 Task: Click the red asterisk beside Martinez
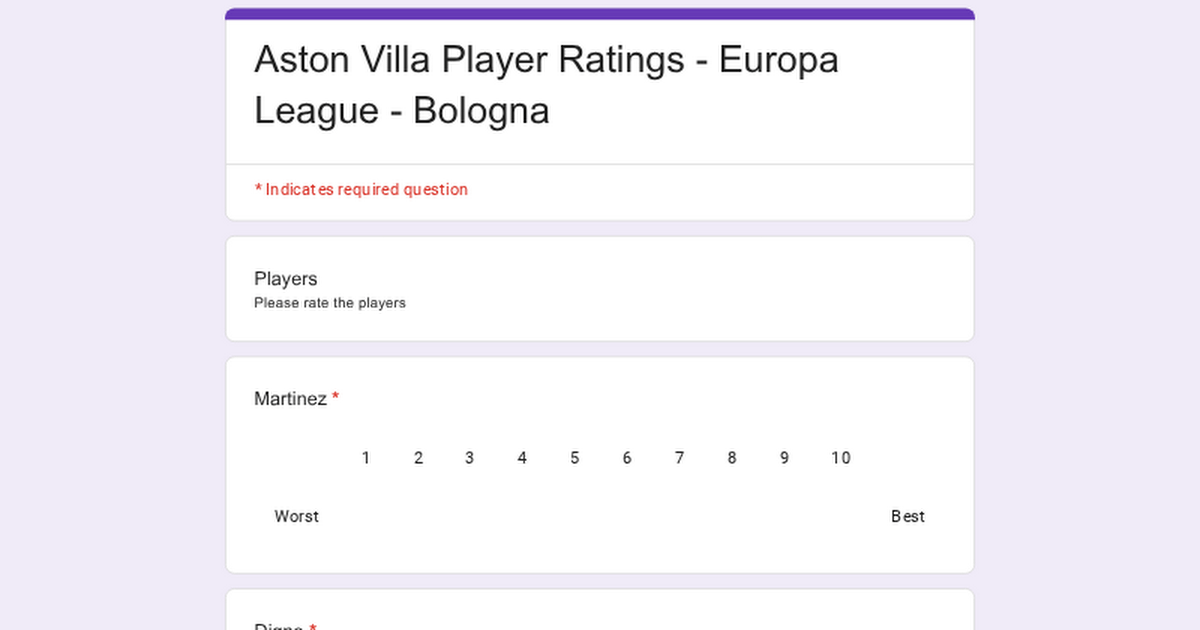[x=336, y=398]
